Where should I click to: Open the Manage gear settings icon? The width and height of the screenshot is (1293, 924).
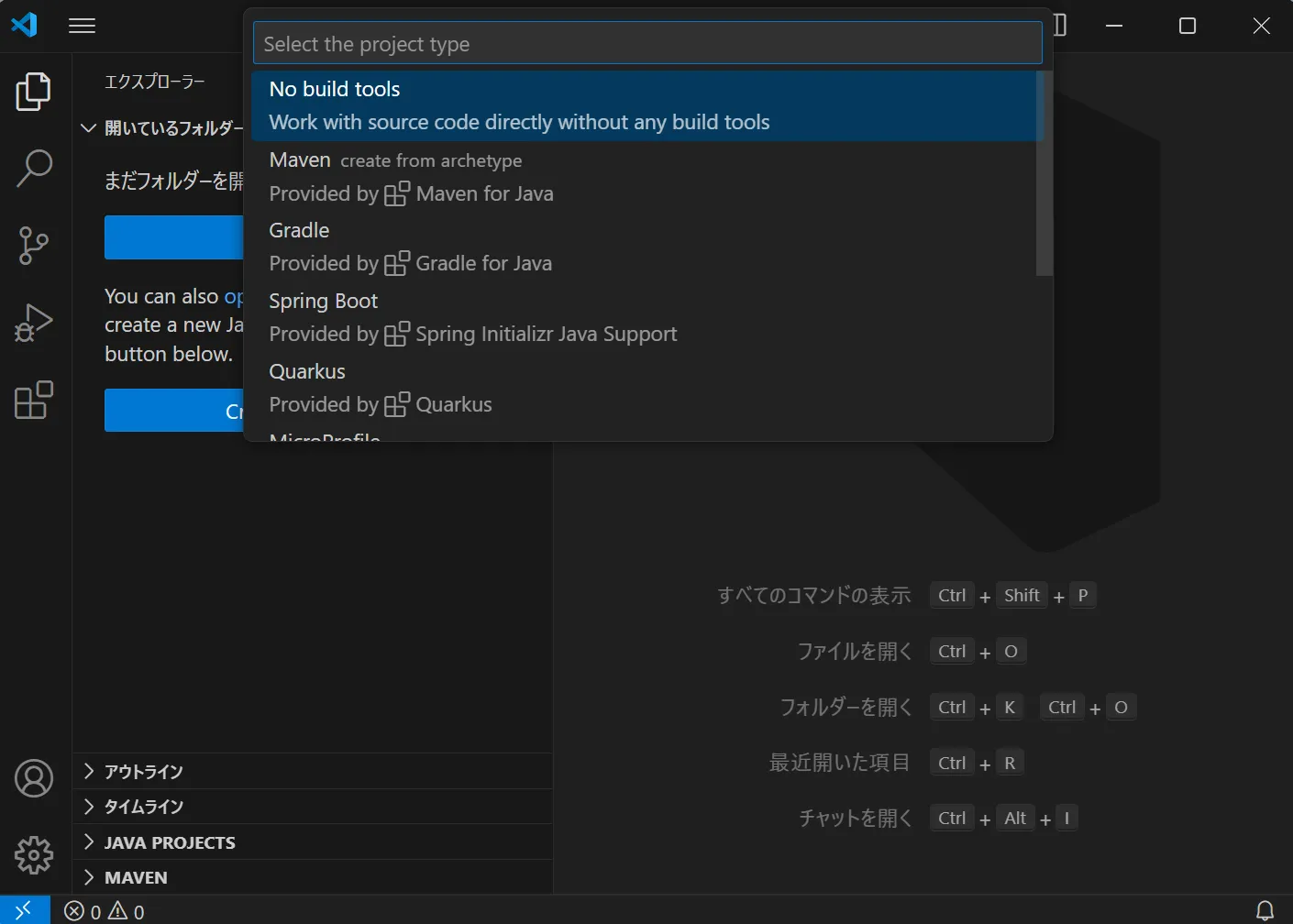pyautogui.click(x=34, y=855)
